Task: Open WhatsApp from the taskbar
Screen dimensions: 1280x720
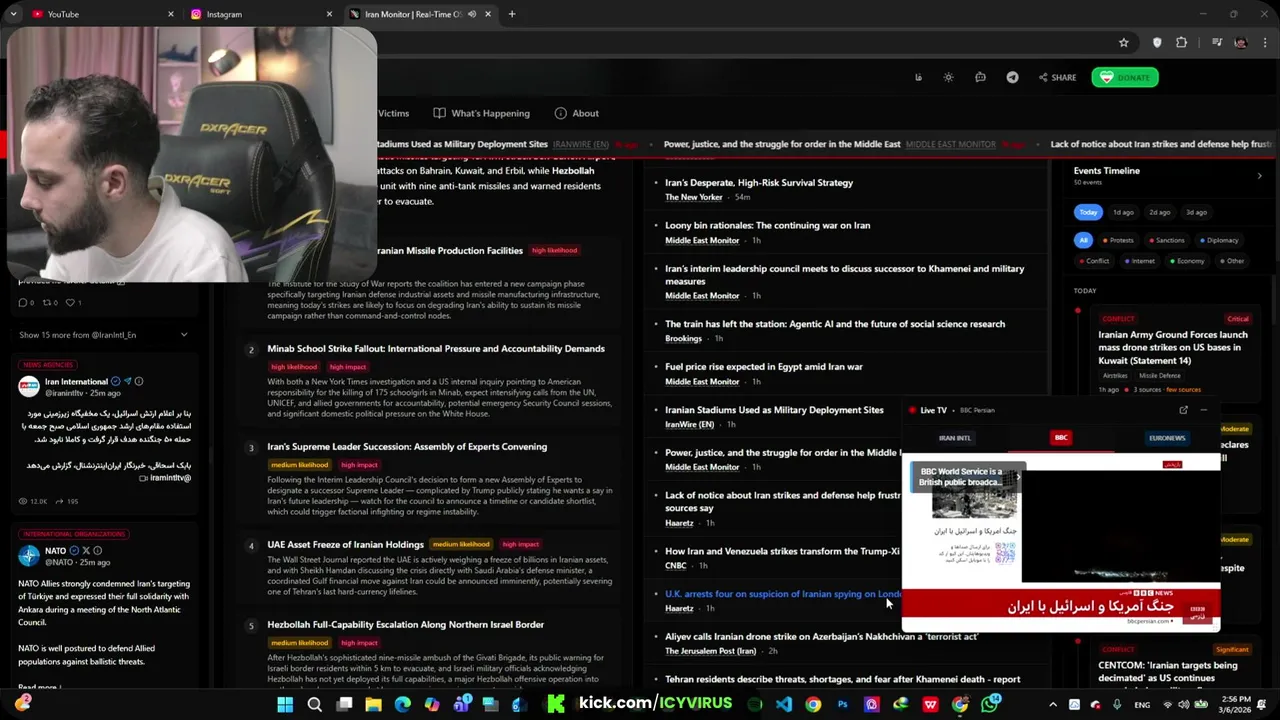Action: [x=990, y=704]
